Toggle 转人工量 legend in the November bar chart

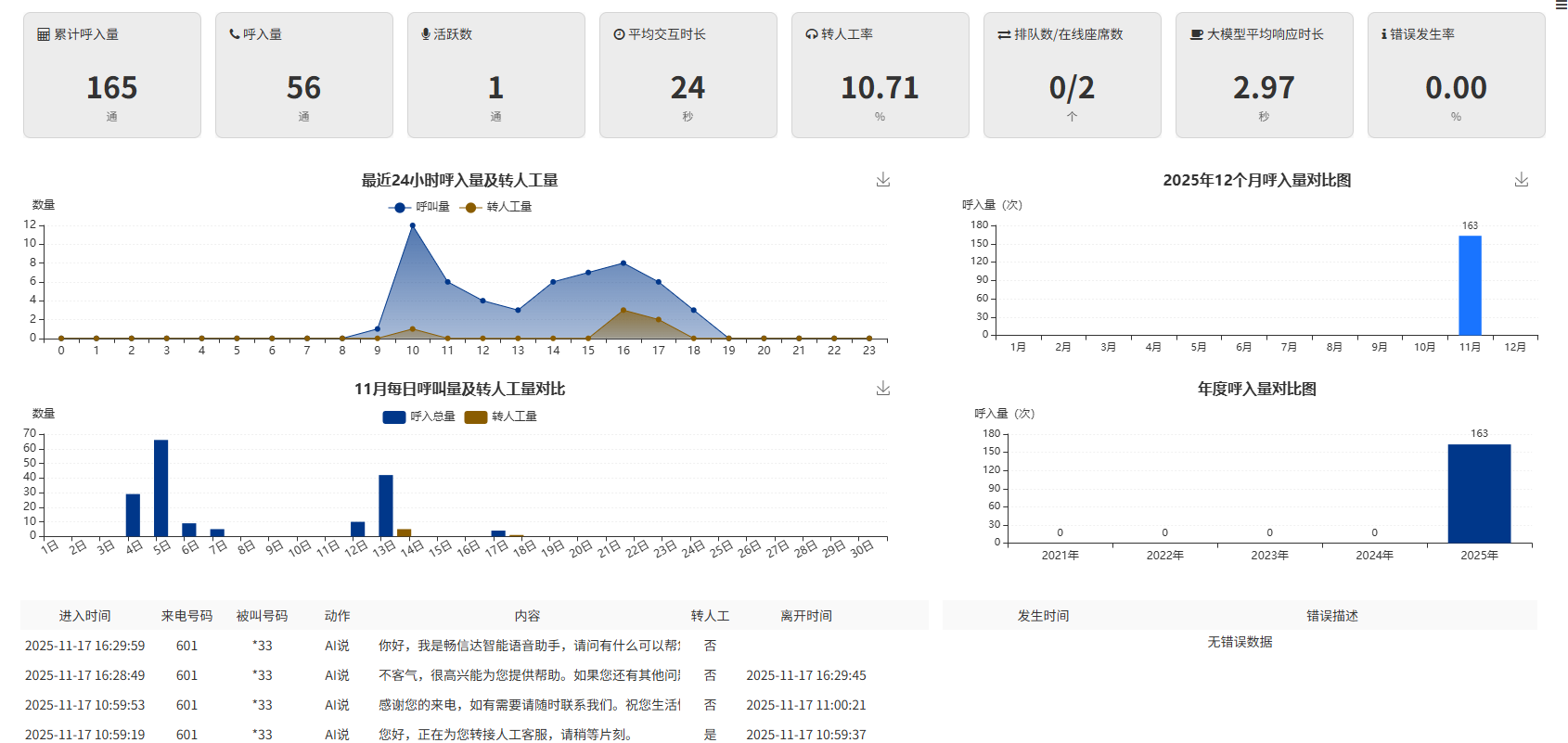click(501, 416)
